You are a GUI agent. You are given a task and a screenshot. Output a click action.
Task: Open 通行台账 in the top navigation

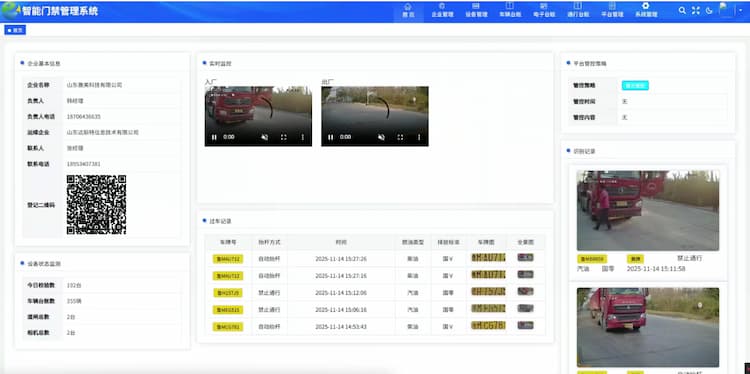click(x=578, y=11)
